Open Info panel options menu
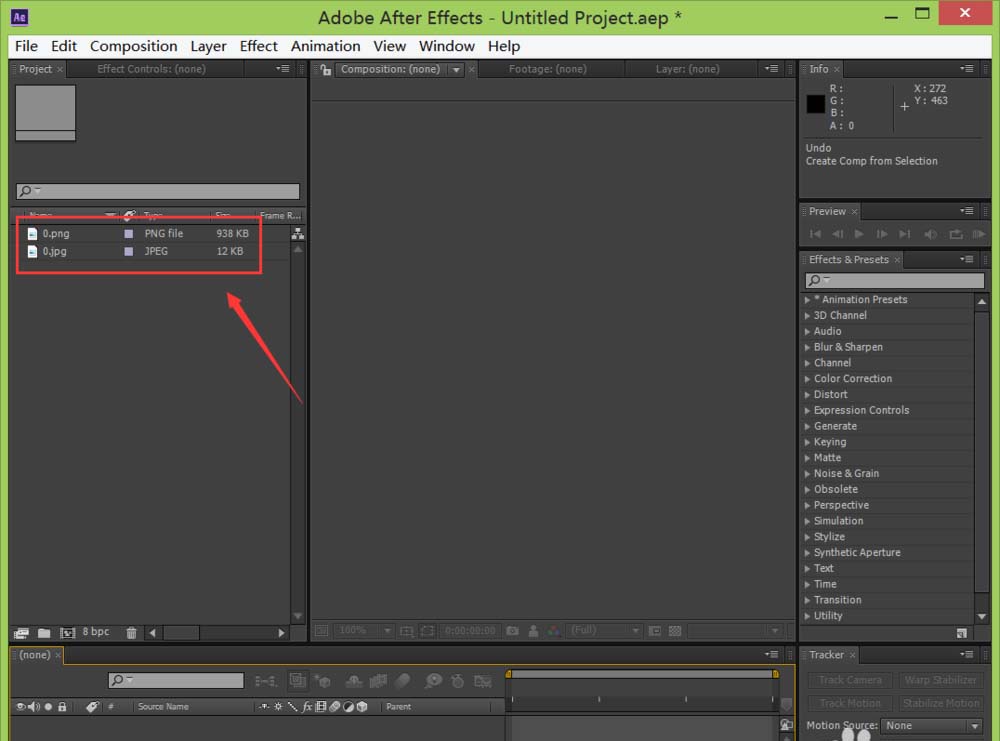The image size is (1000, 741). [966, 68]
